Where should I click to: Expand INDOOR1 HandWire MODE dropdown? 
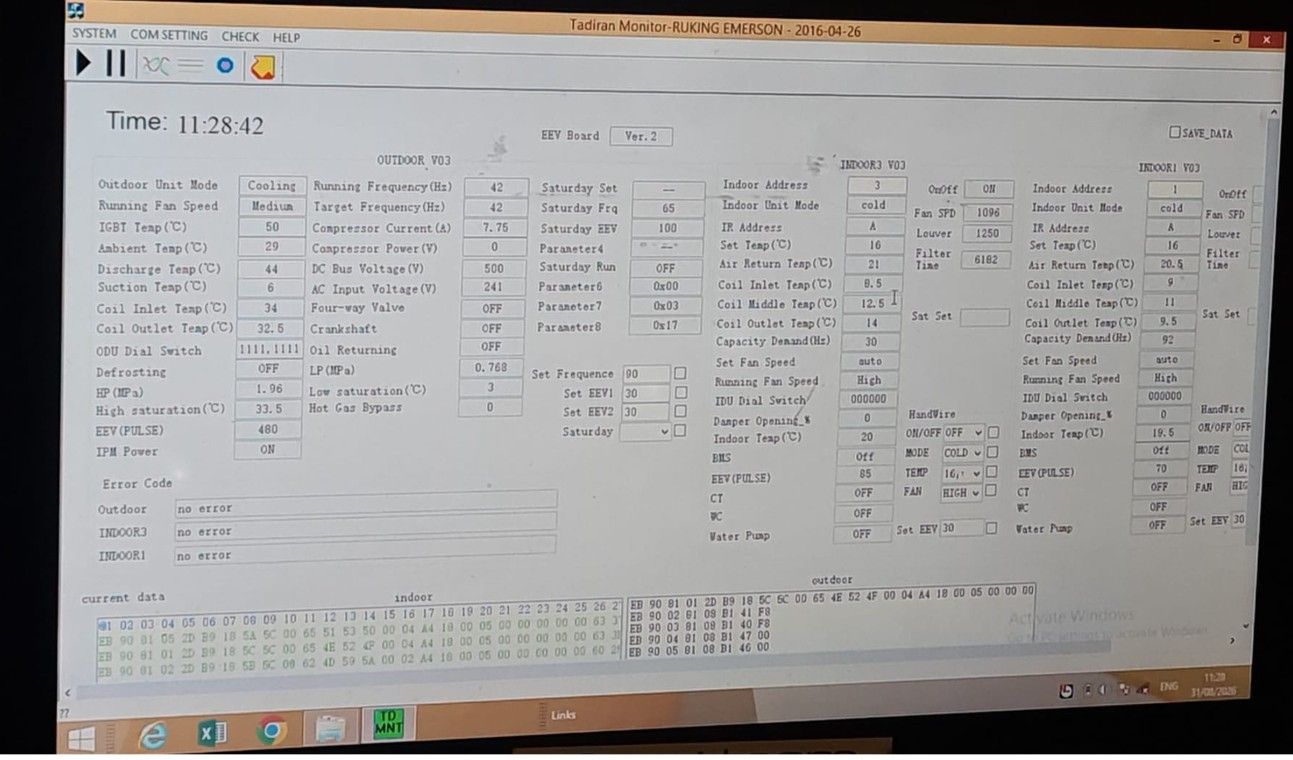(1242, 449)
